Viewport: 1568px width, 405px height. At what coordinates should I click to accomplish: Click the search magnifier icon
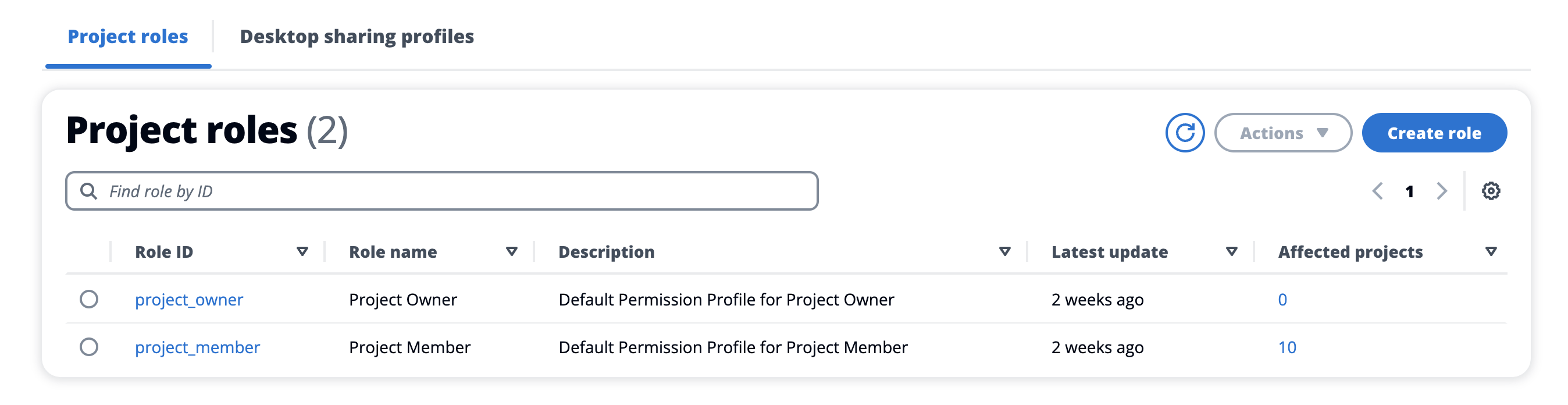[89, 191]
